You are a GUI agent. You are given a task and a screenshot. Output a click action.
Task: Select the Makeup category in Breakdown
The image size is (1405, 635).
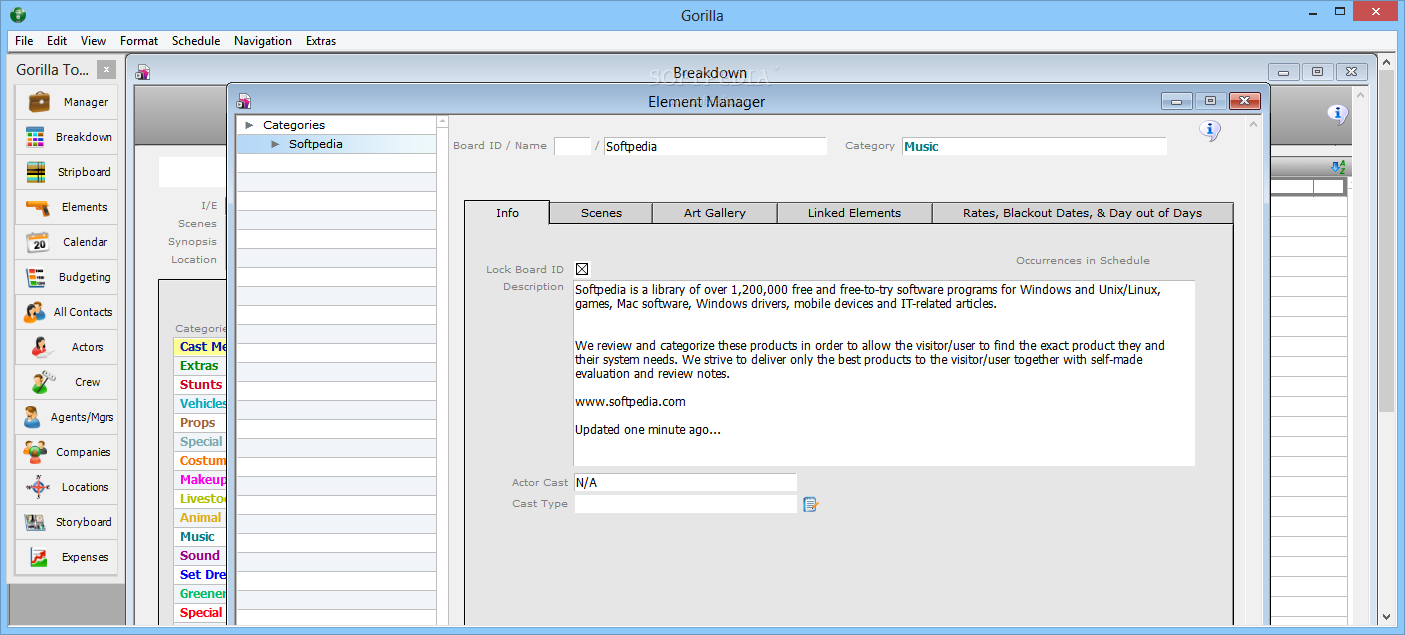coord(201,480)
